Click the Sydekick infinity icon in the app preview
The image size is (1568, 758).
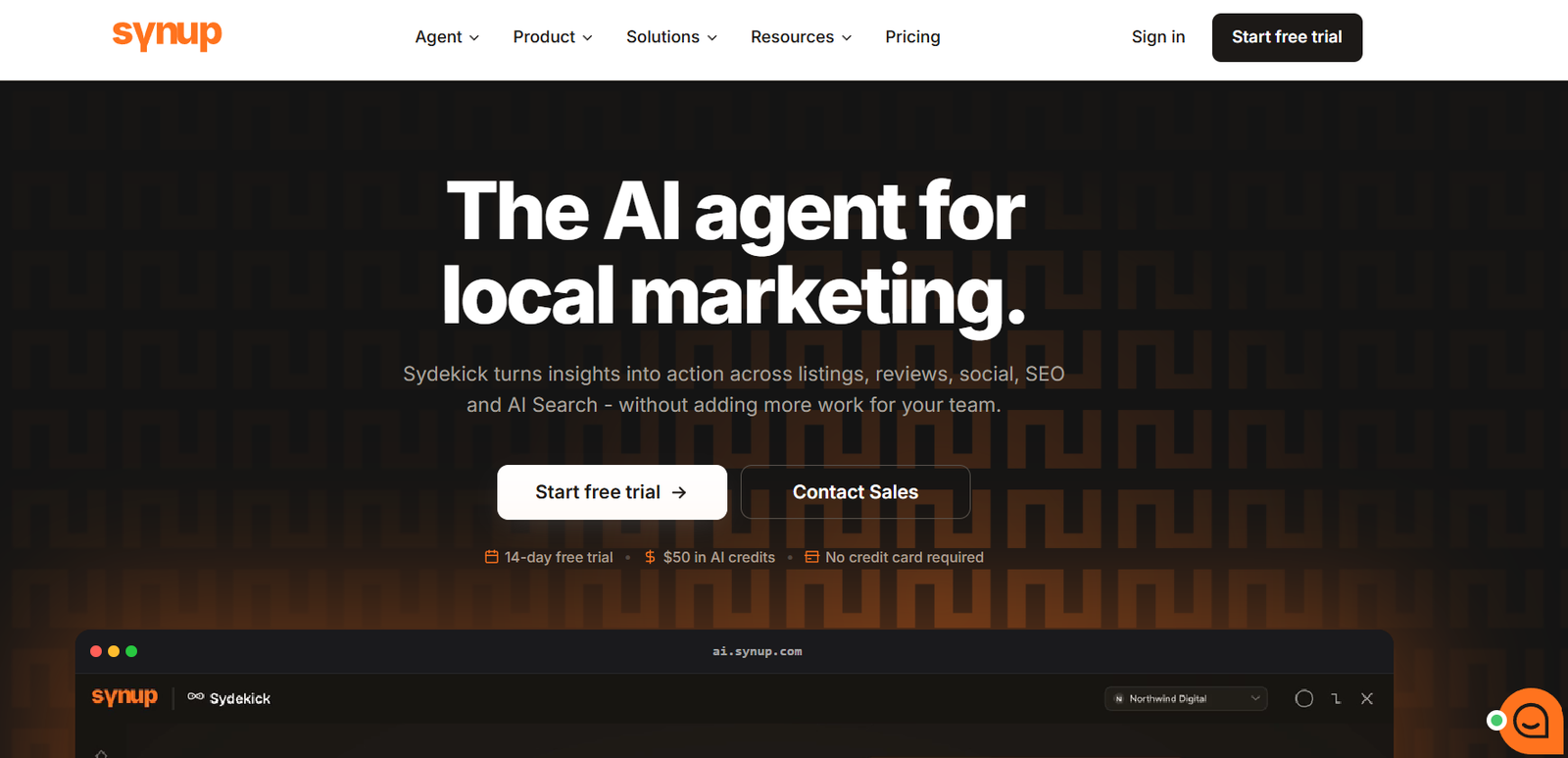click(196, 697)
